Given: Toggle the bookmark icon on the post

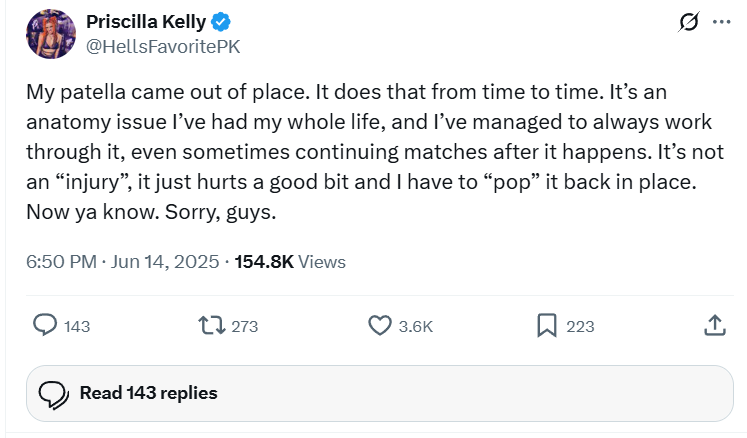Looking at the screenshot, I should [x=547, y=325].
